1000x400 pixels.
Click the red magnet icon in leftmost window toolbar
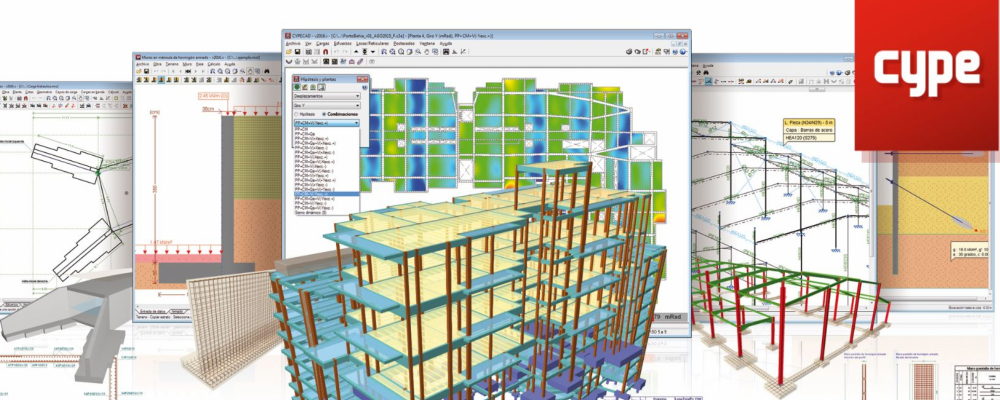pos(26,98)
